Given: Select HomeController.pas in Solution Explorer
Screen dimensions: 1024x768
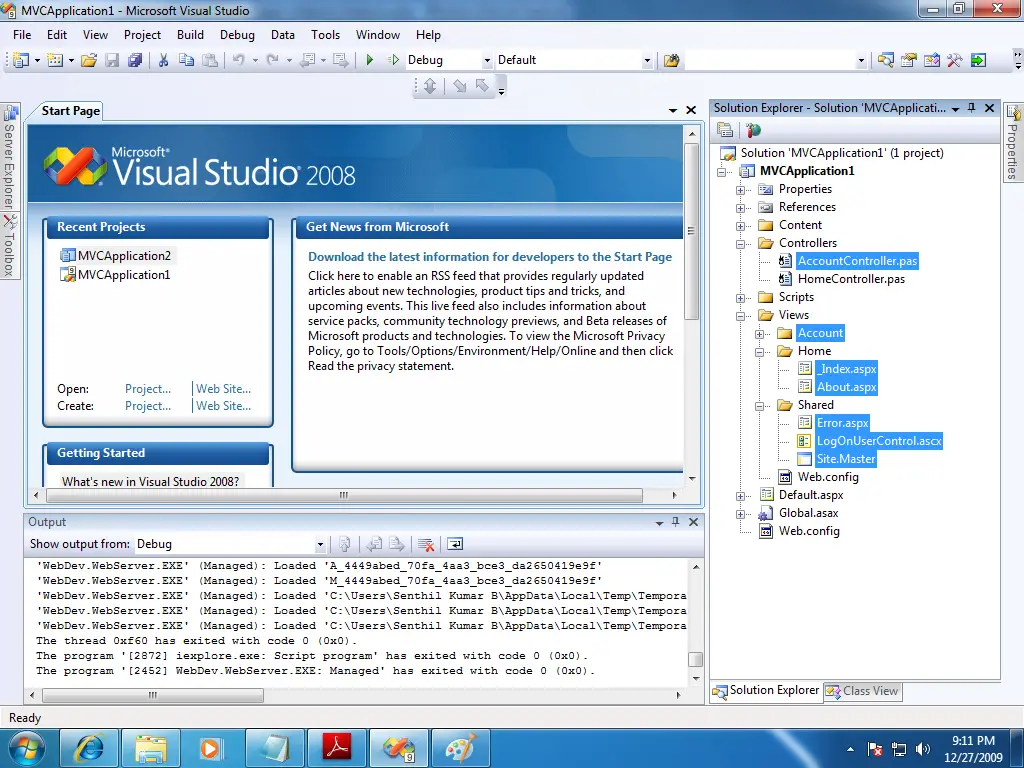Looking at the screenshot, I should point(851,279).
